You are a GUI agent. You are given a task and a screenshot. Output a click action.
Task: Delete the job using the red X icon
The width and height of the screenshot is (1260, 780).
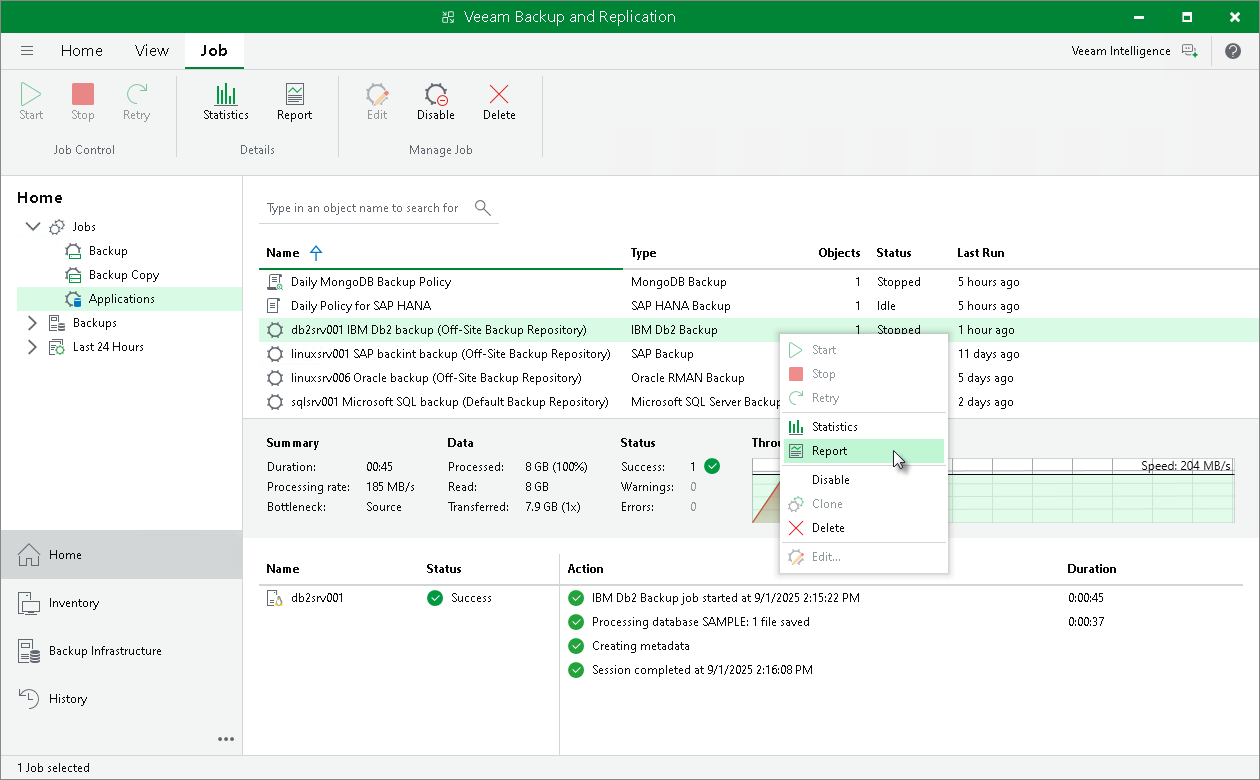pyautogui.click(x=499, y=100)
